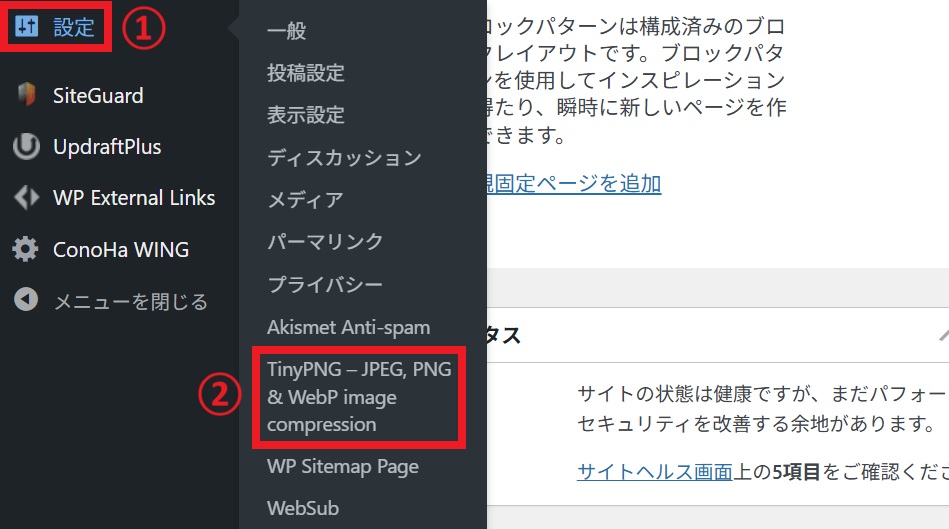
Task: Click the 固定ページを追加 link
Action: coord(574,183)
